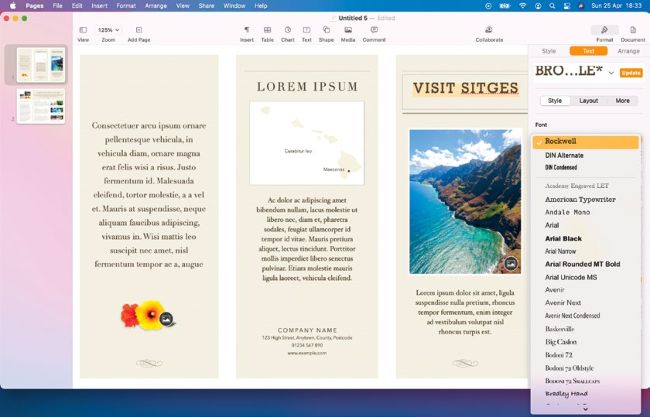The image size is (650, 417).
Task: Select the second page thumbnail
Action: 40,105
